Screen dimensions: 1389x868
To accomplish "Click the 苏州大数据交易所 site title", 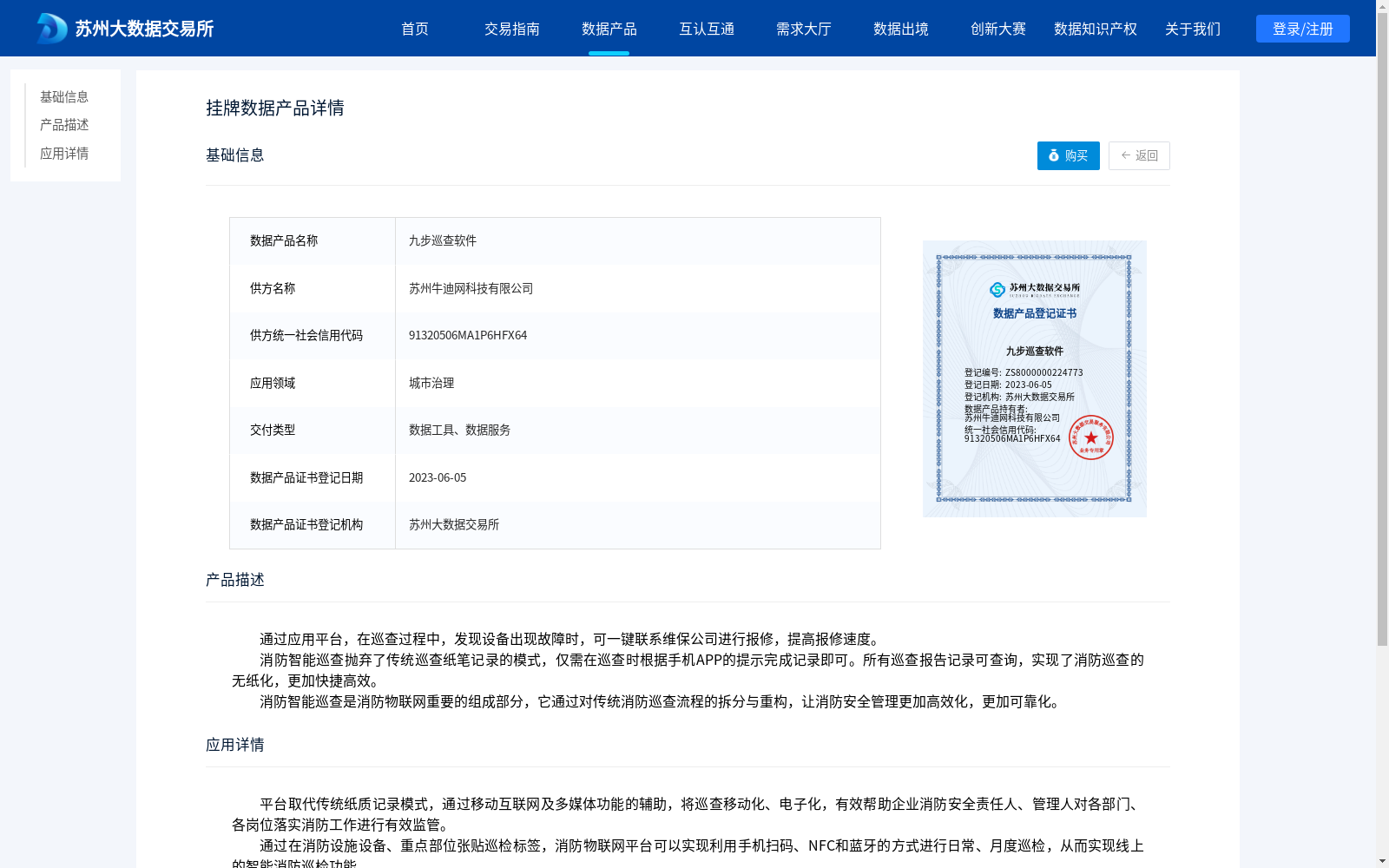I will [144, 29].
